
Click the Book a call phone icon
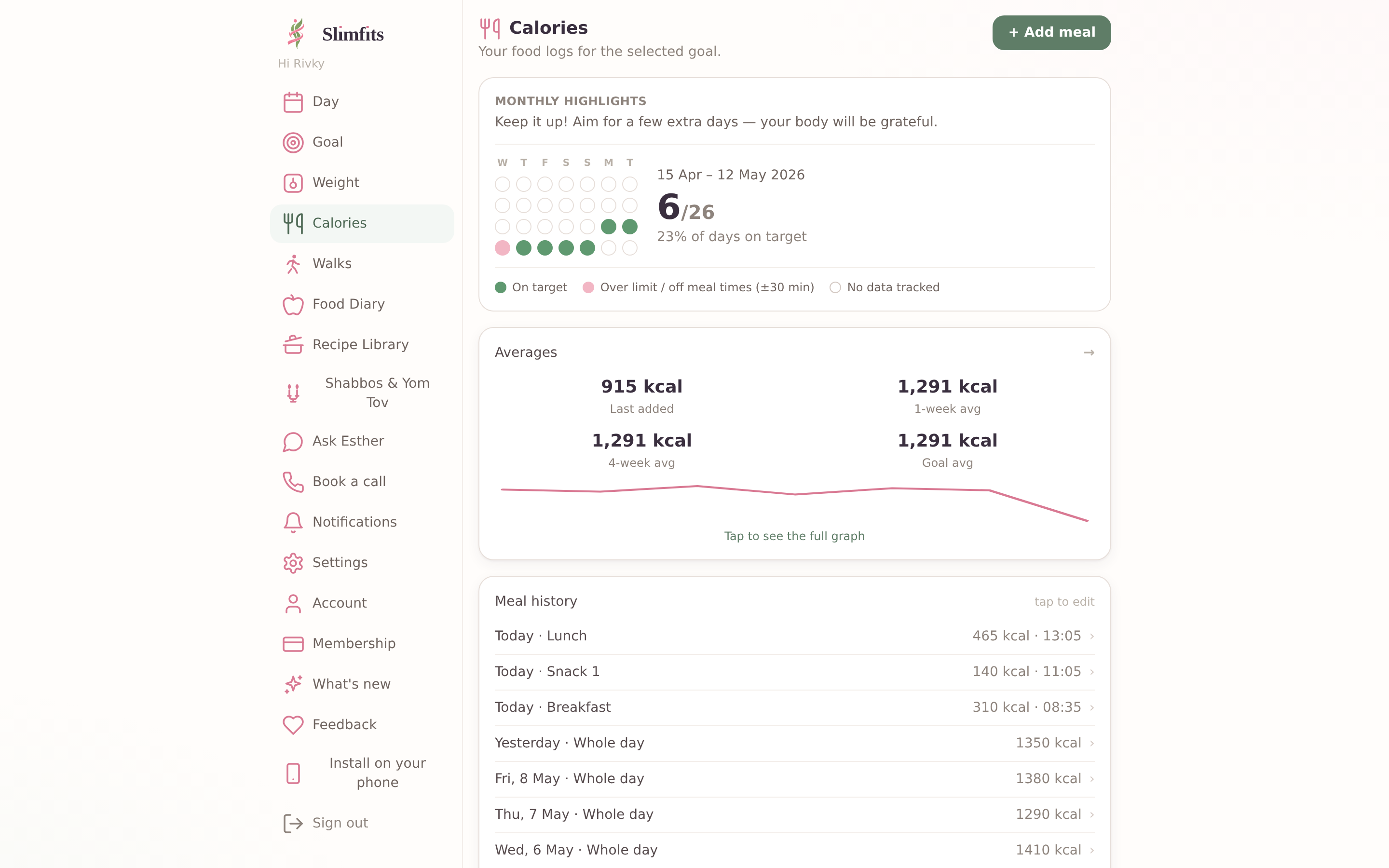(293, 482)
